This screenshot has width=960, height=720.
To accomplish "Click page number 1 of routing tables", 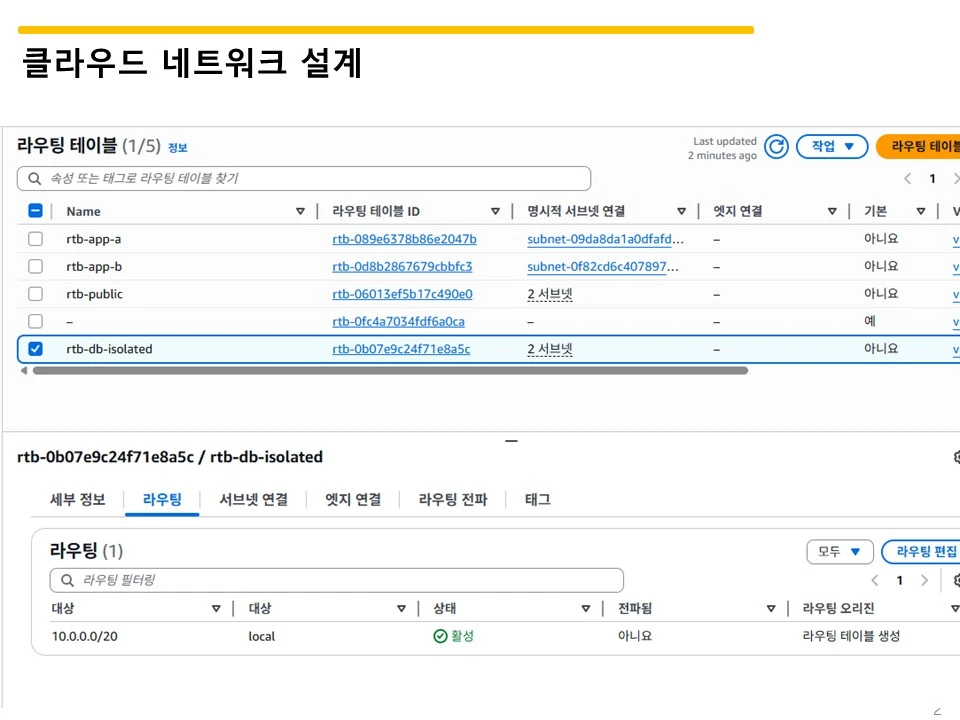I will tap(932, 179).
